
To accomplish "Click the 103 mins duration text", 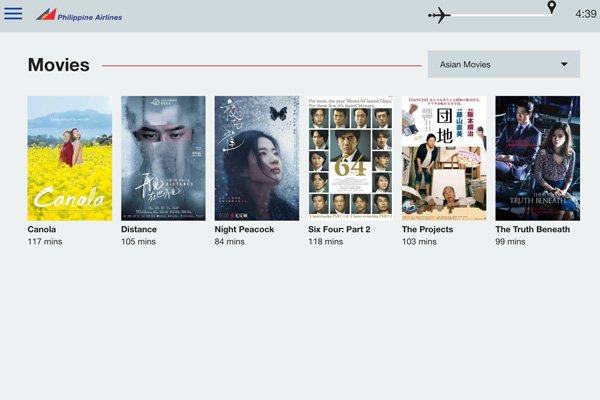I will pos(419,242).
